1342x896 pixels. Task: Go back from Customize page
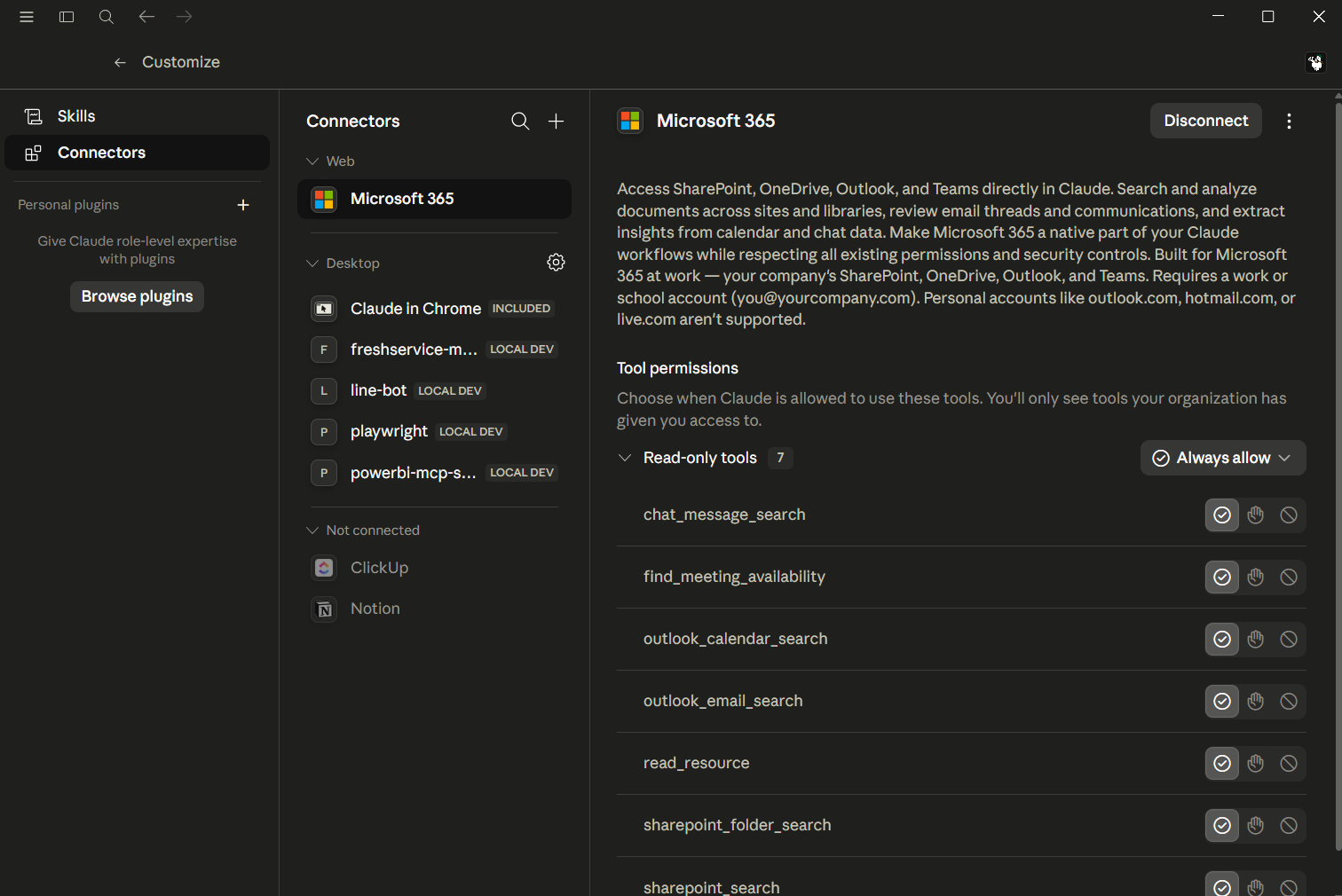point(120,62)
